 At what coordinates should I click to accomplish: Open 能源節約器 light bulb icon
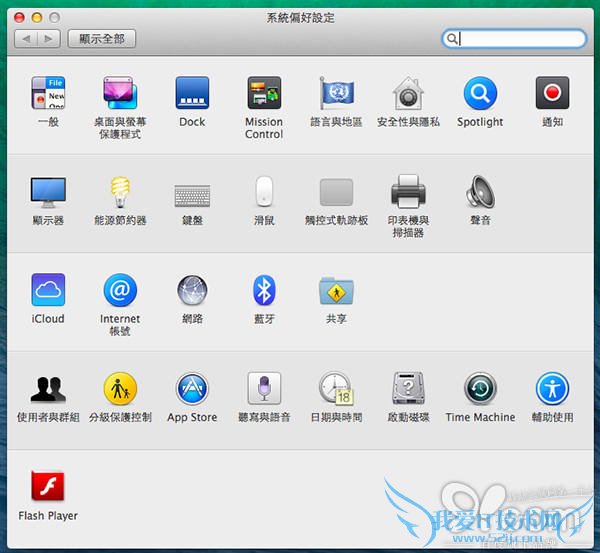tap(120, 192)
